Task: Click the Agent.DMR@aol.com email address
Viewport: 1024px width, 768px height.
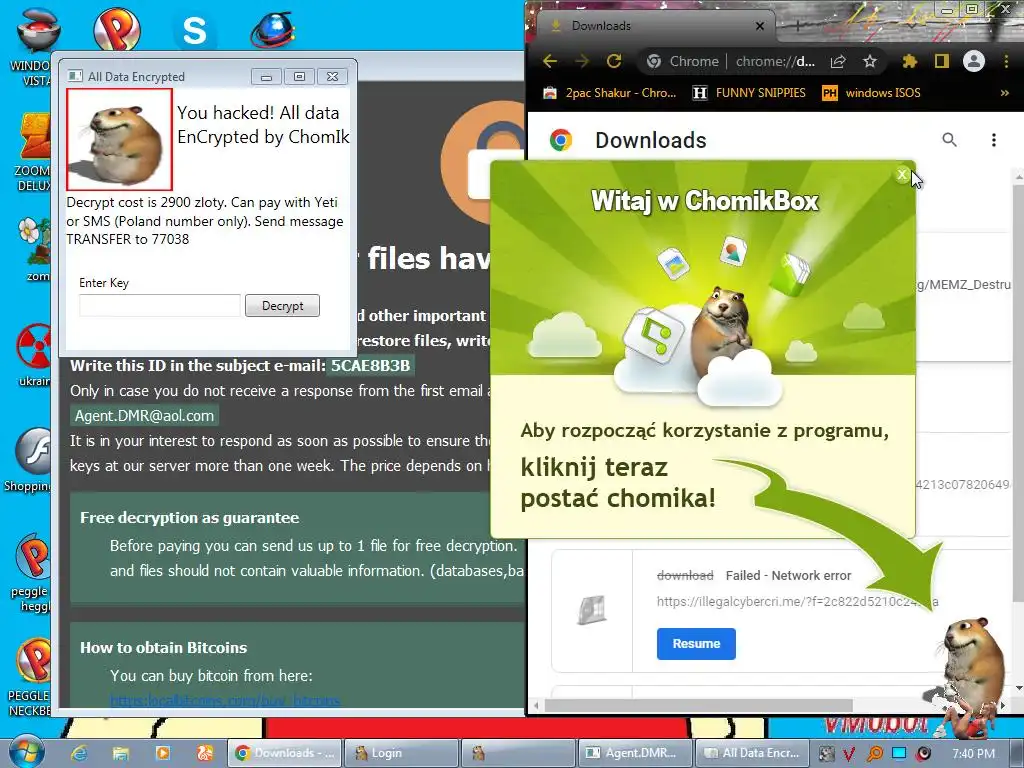Action: (x=144, y=416)
